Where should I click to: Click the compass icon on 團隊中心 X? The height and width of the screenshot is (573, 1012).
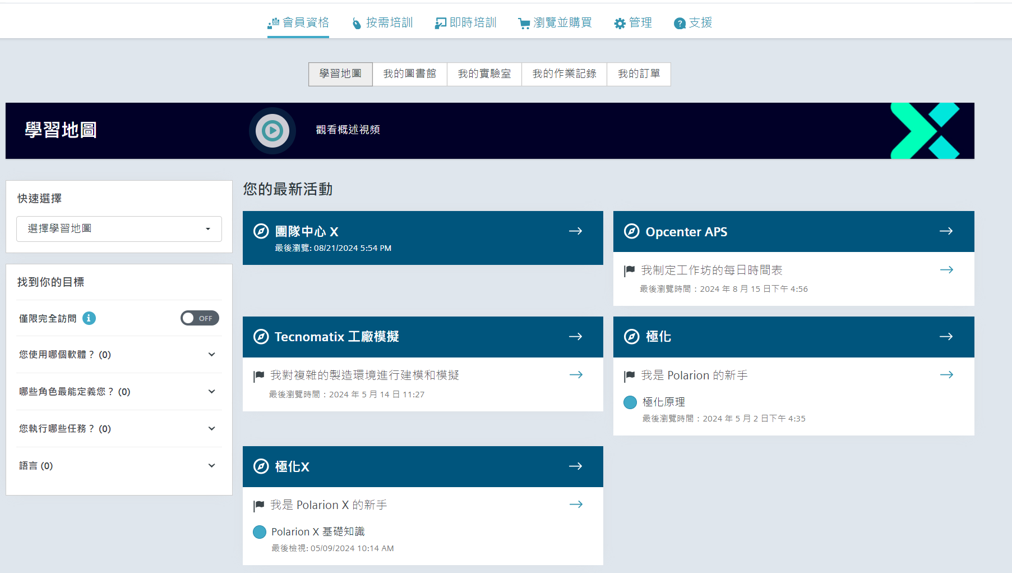tap(261, 231)
